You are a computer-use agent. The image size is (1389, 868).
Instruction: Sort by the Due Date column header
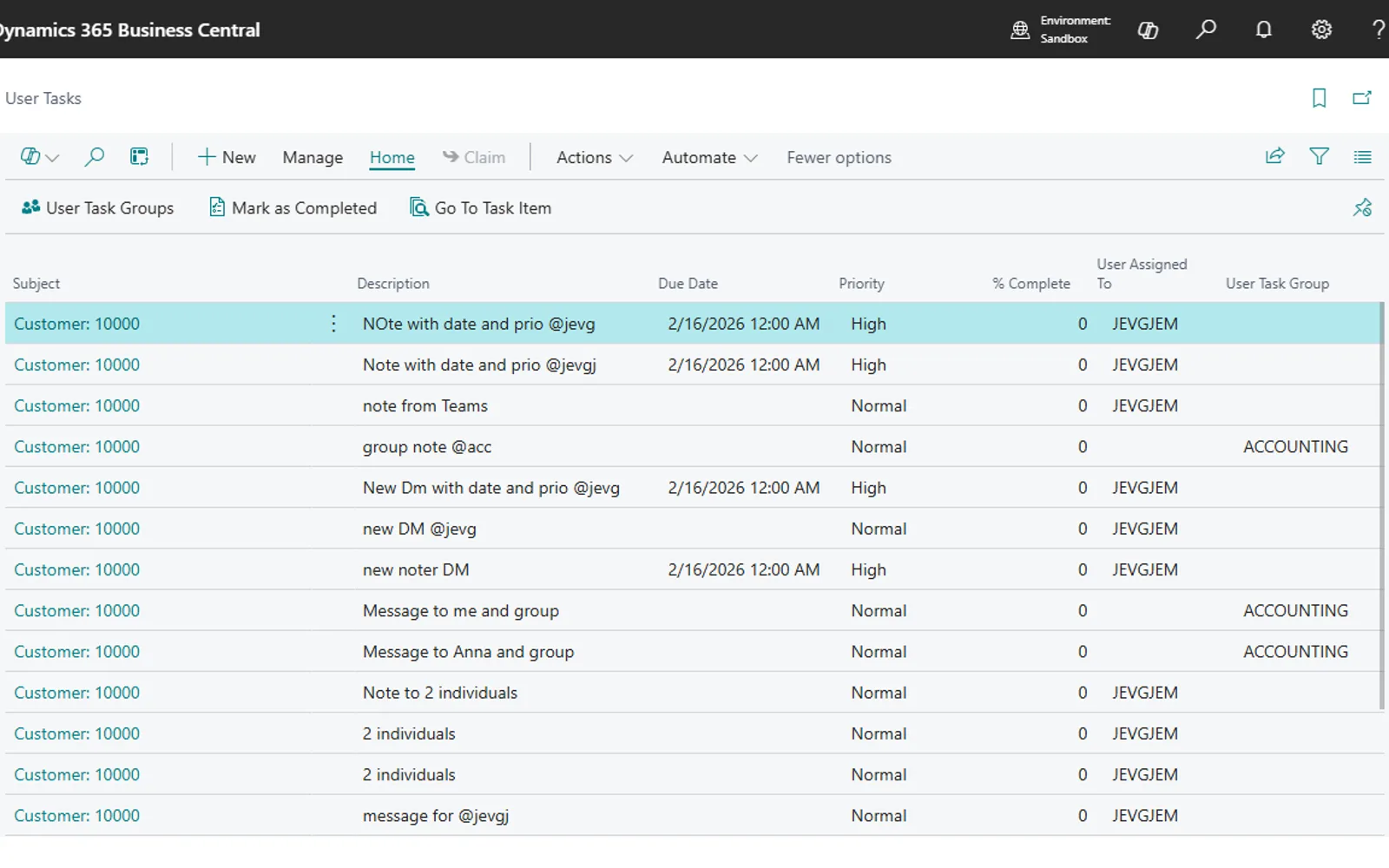point(688,283)
